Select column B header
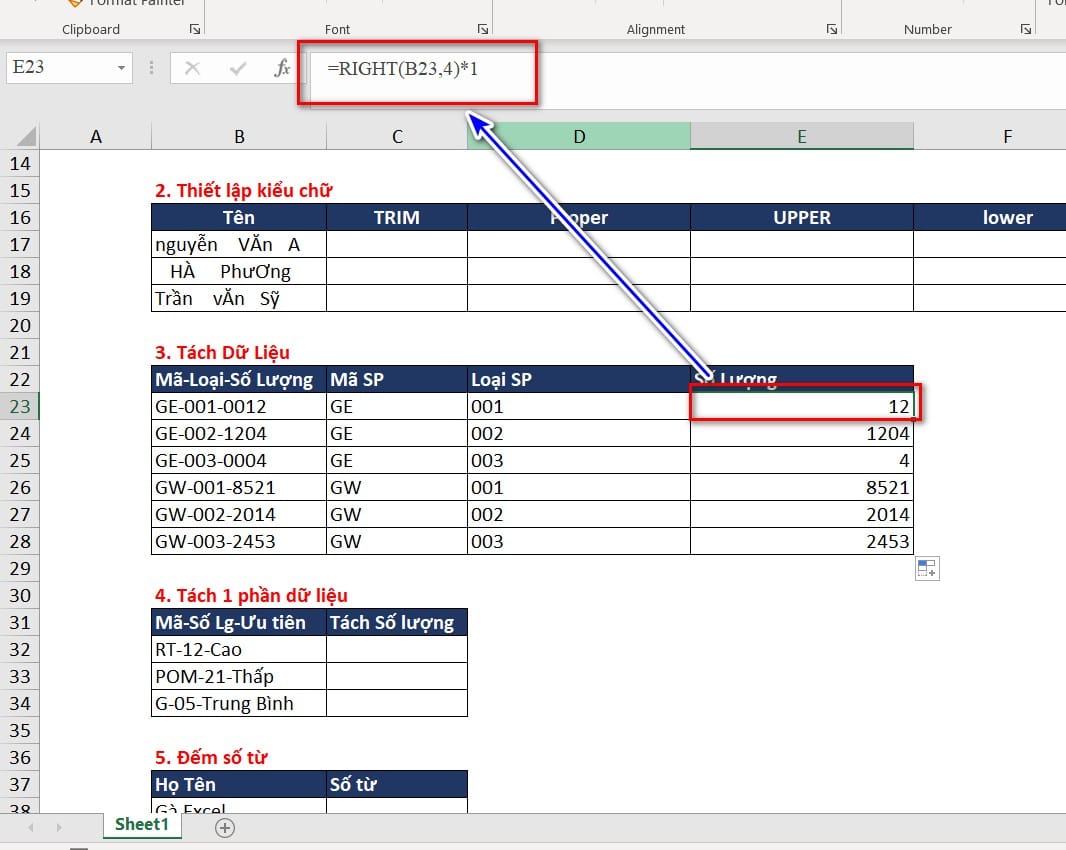This screenshot has width=1066, height=850. [239, 137]
